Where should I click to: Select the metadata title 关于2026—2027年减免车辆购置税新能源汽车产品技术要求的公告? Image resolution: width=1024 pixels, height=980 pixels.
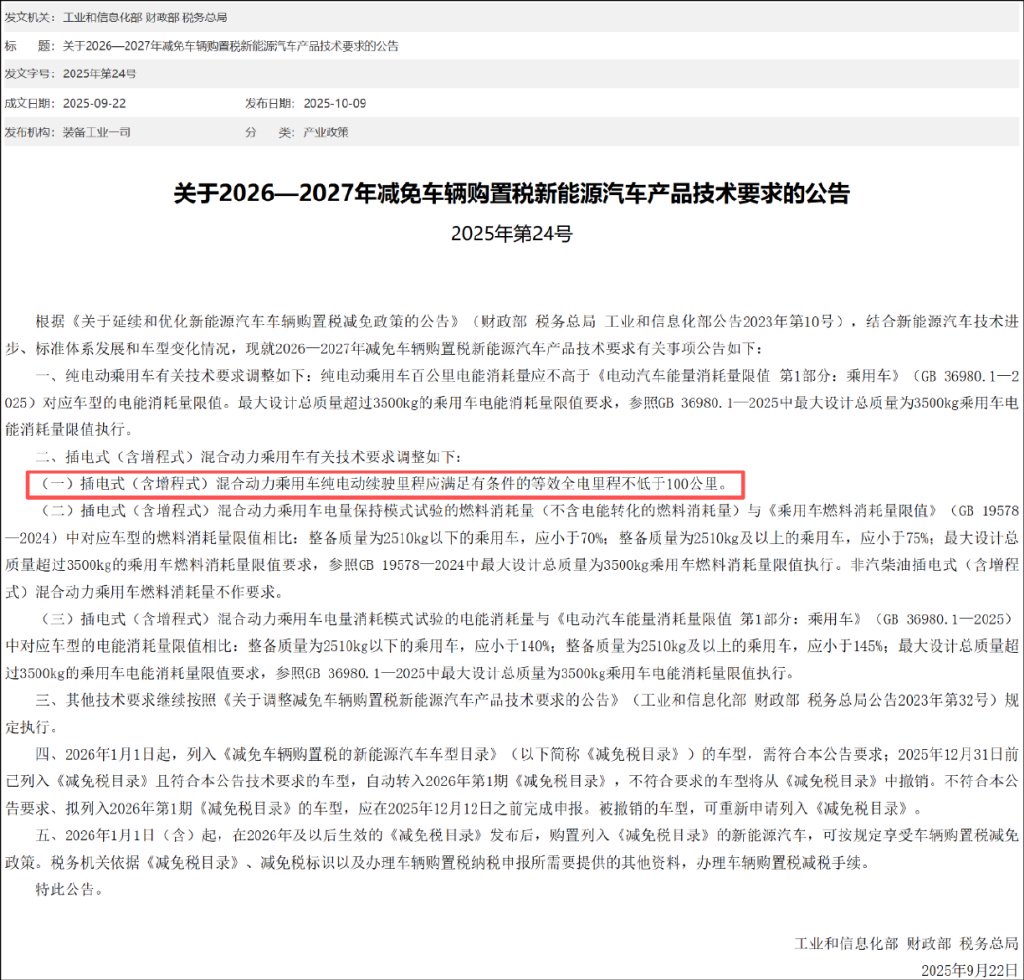pos(231,46)
